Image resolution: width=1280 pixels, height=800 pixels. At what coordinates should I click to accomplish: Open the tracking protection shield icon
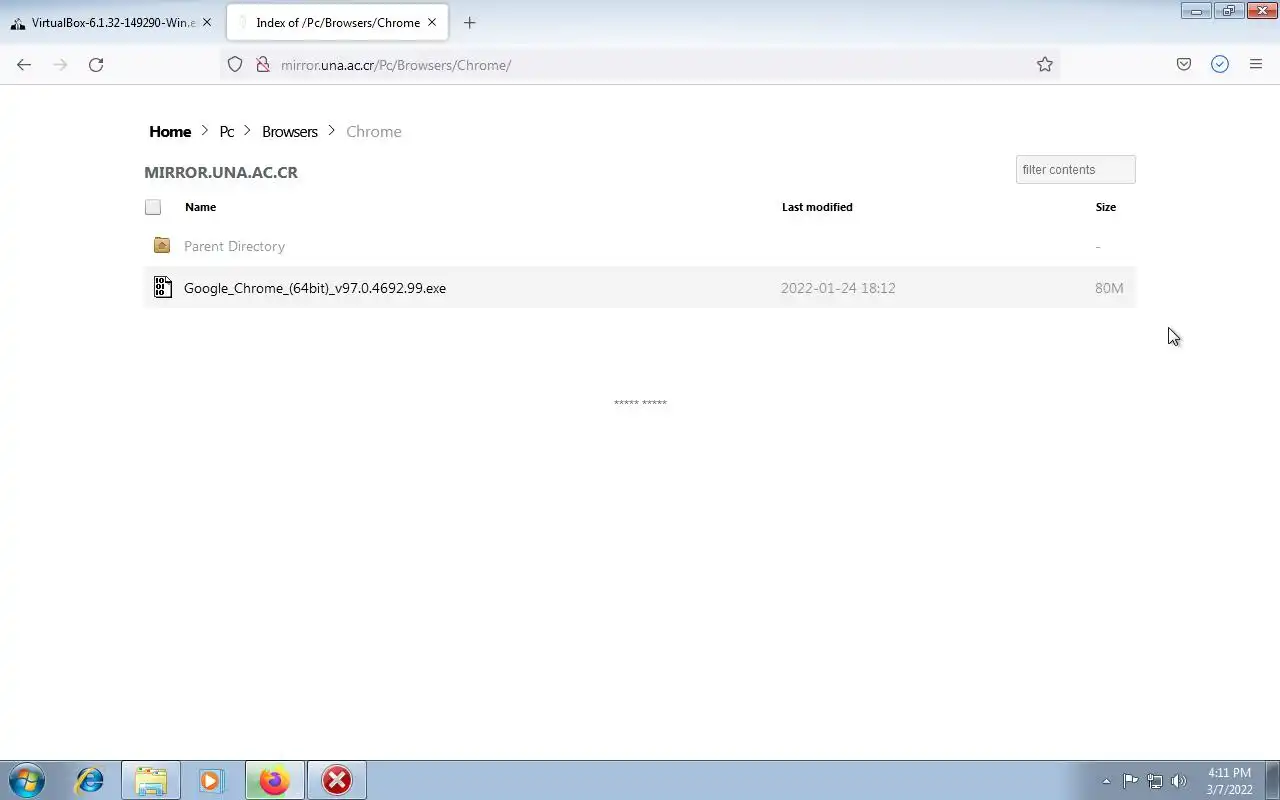[x=235, y=64]
